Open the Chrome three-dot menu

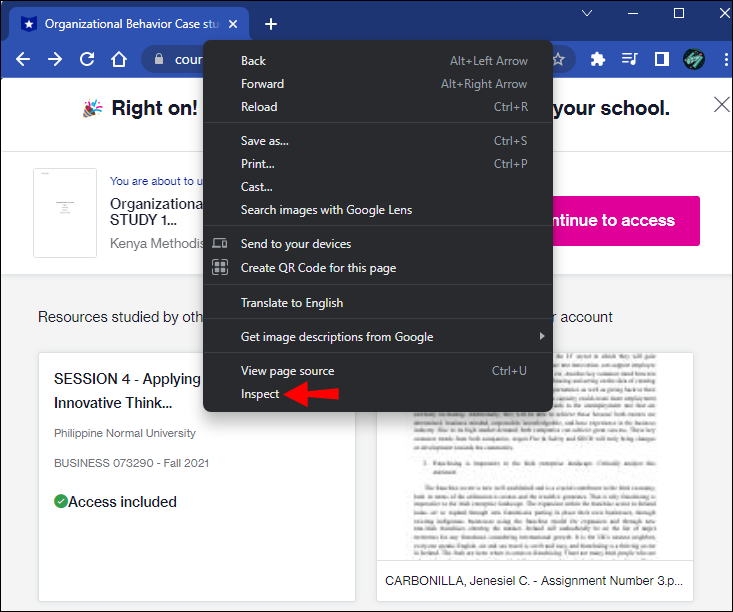pos(726,59)
